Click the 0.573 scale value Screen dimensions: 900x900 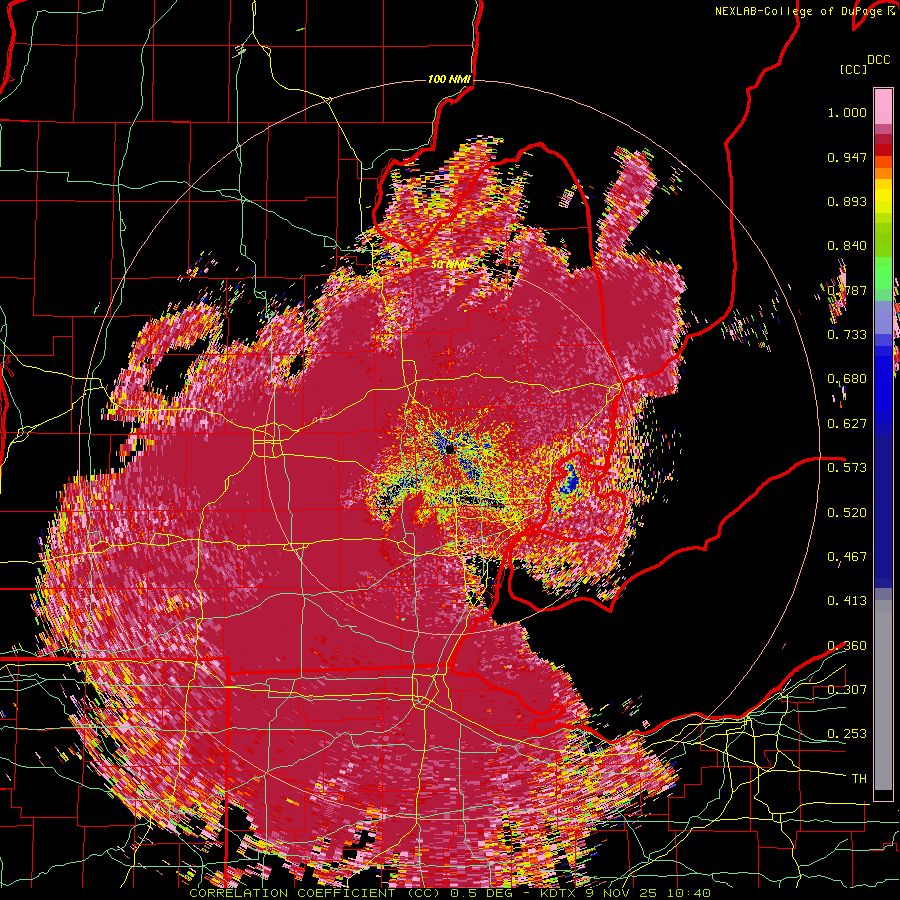(847, 468)
